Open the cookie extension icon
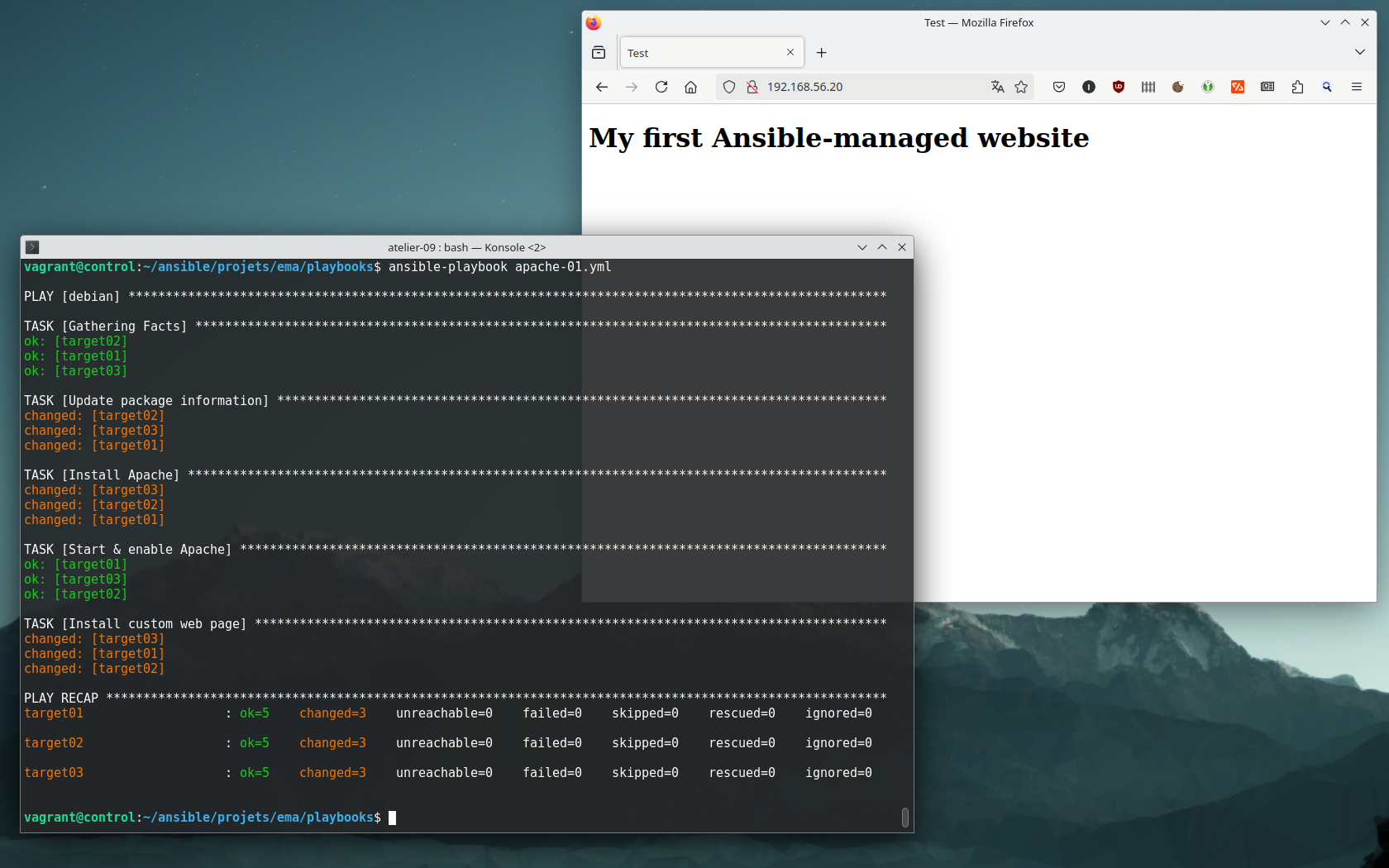 click(x=1178, y=87)
